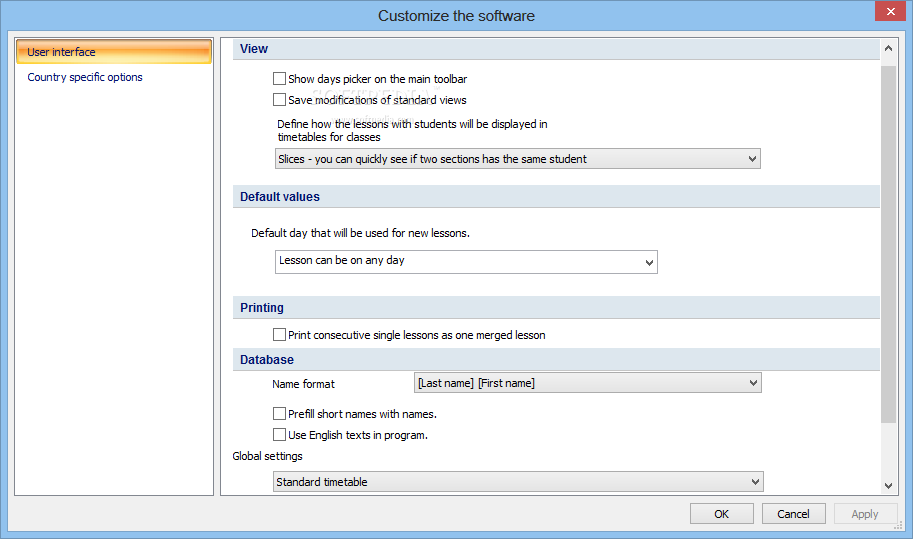Close the Customize the software dialog

(890, 11)
